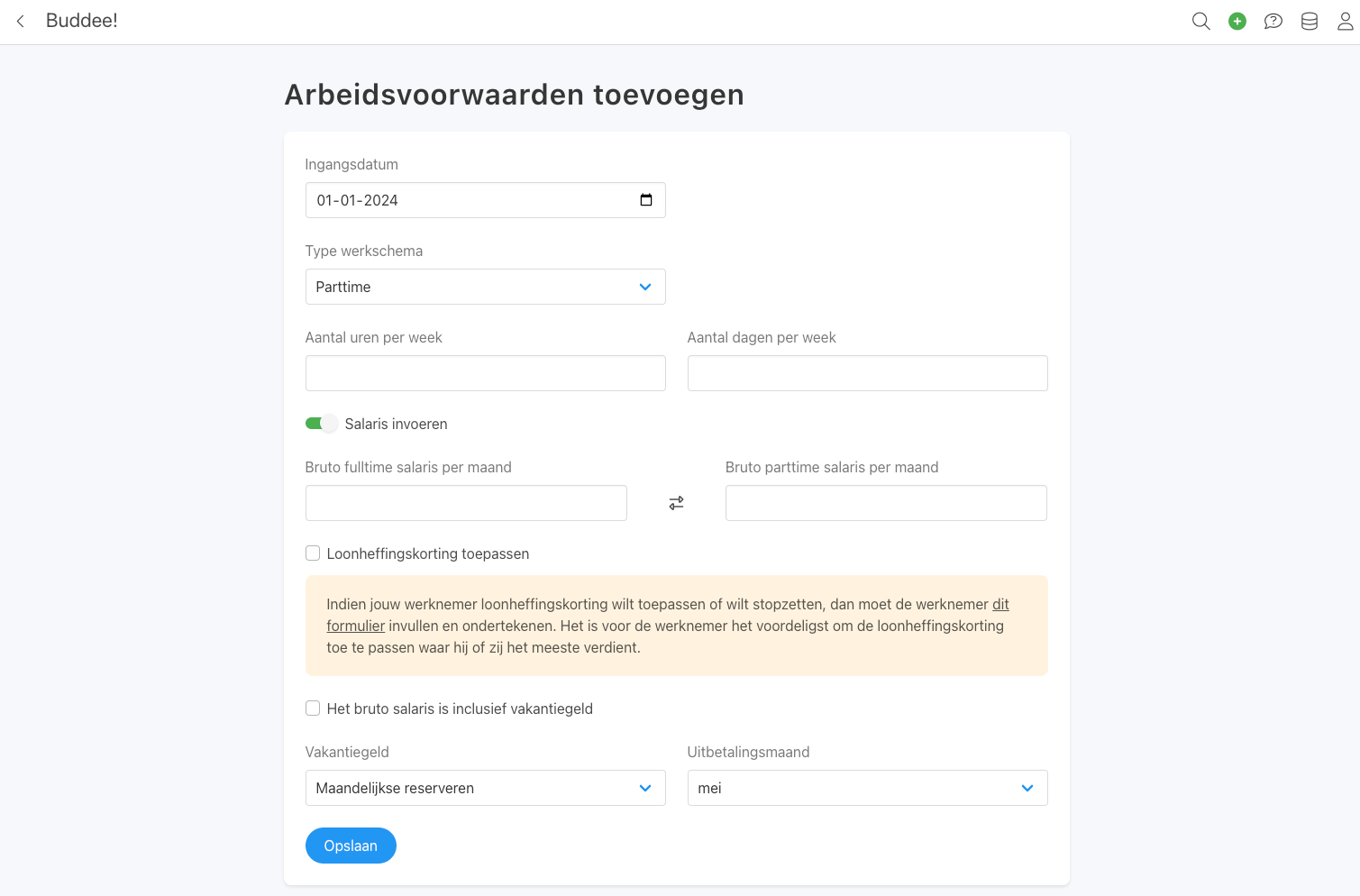Open the Vakantiegeld dropdown
This screenshot has height=896, width=1360.
click(486, 788)
